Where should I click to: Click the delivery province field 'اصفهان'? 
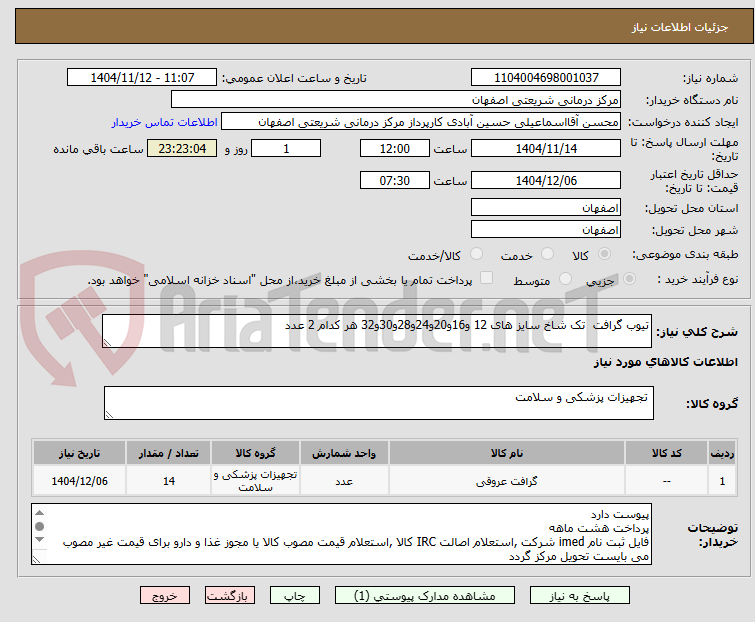click(546, 207)
